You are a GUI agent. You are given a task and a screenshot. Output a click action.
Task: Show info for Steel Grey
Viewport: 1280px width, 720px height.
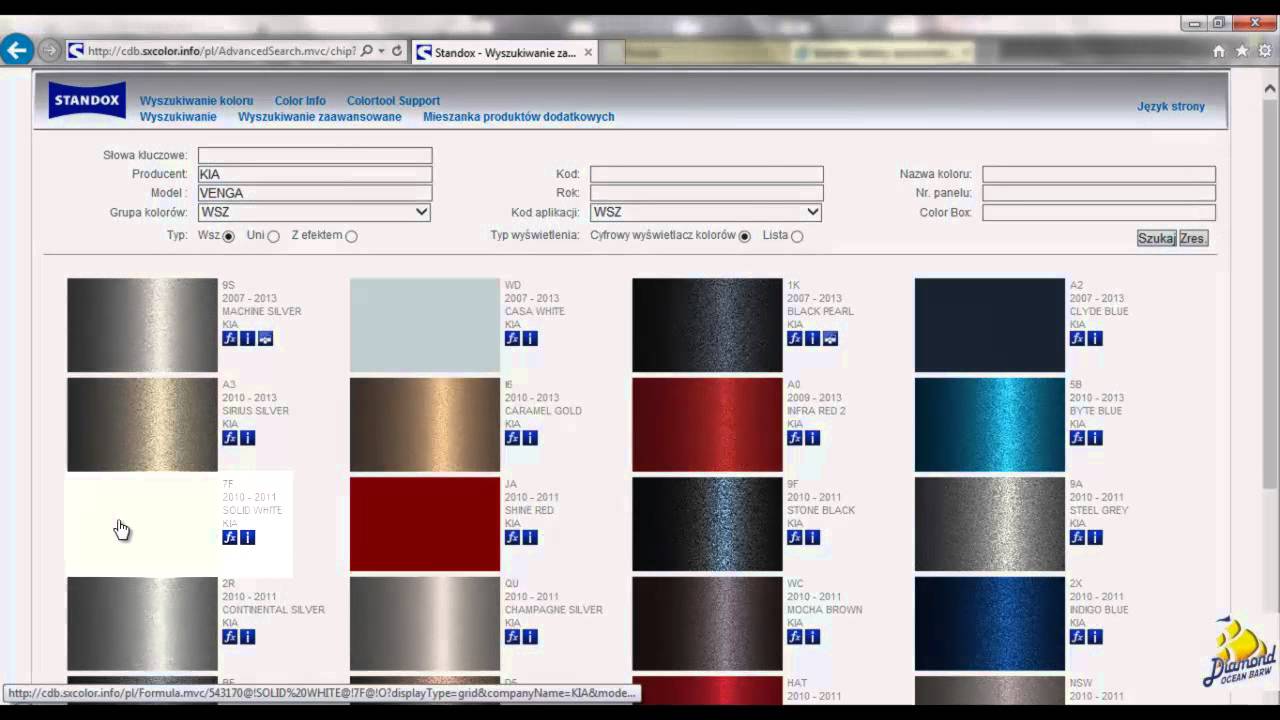pyautogui.click(x=1095, y=537)
